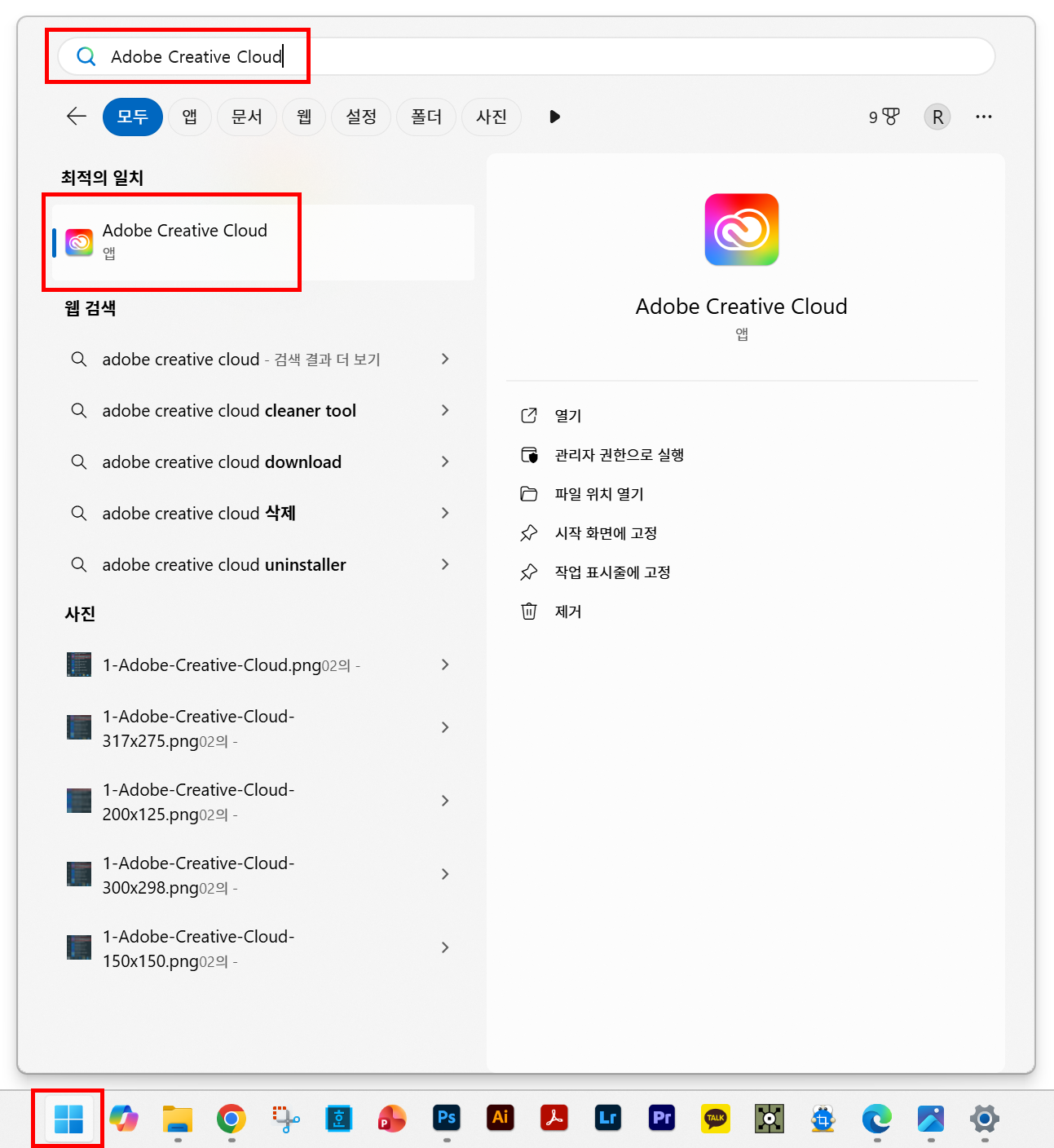Viewport: 1054px width, 1148px height.
Task: Show more filter tabs with the arrow
Action: pos(554,117)
